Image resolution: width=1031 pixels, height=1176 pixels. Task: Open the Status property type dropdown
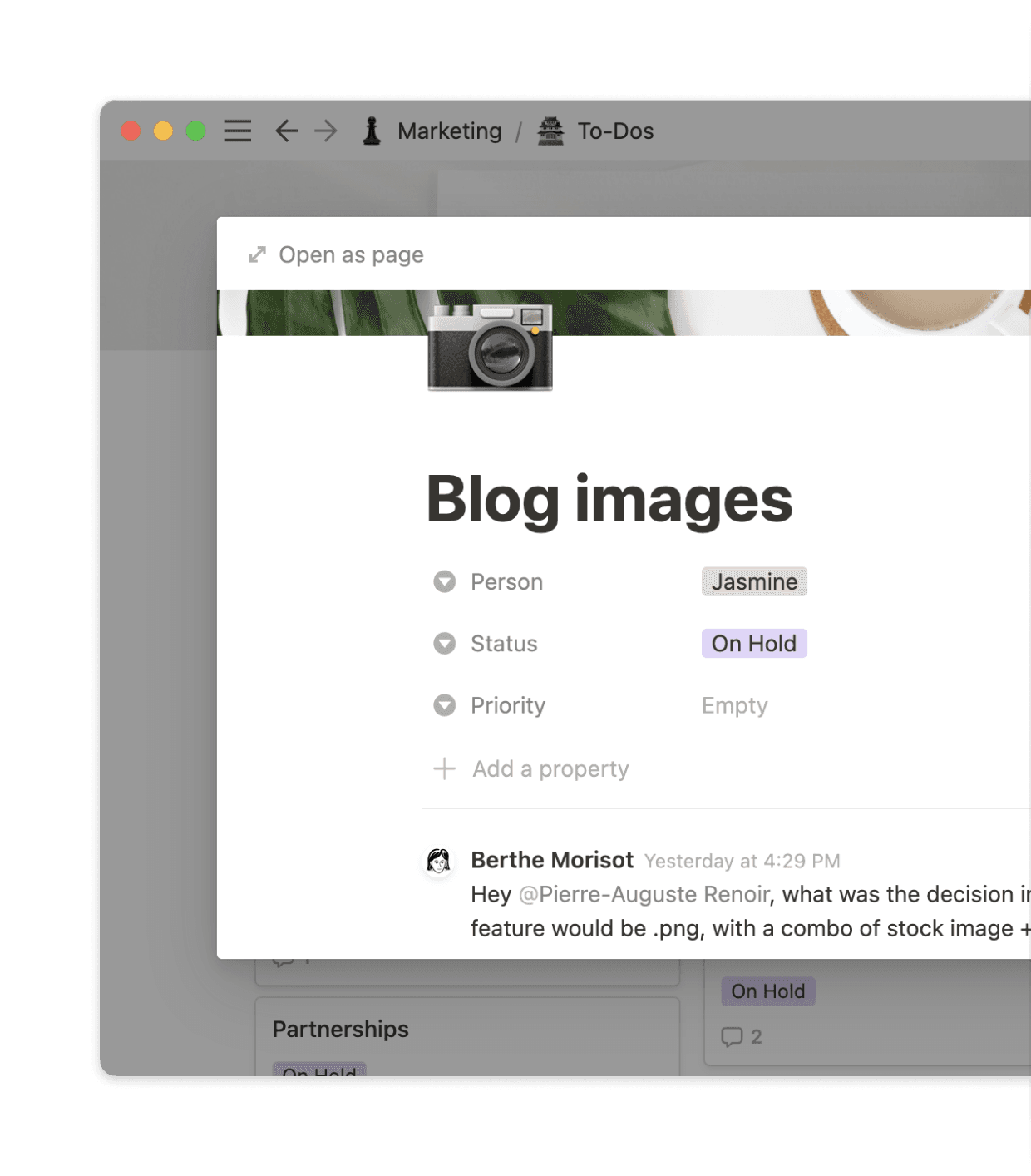[x=445, y=643]
